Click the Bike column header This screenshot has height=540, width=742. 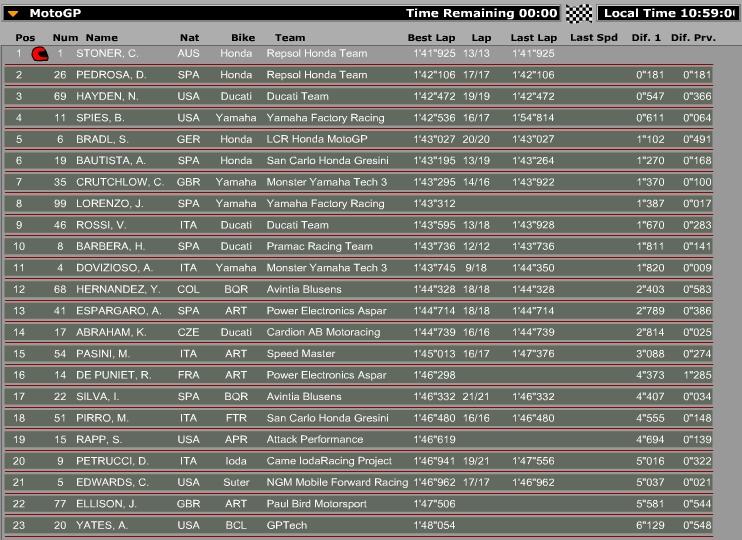tap(243, 38)
